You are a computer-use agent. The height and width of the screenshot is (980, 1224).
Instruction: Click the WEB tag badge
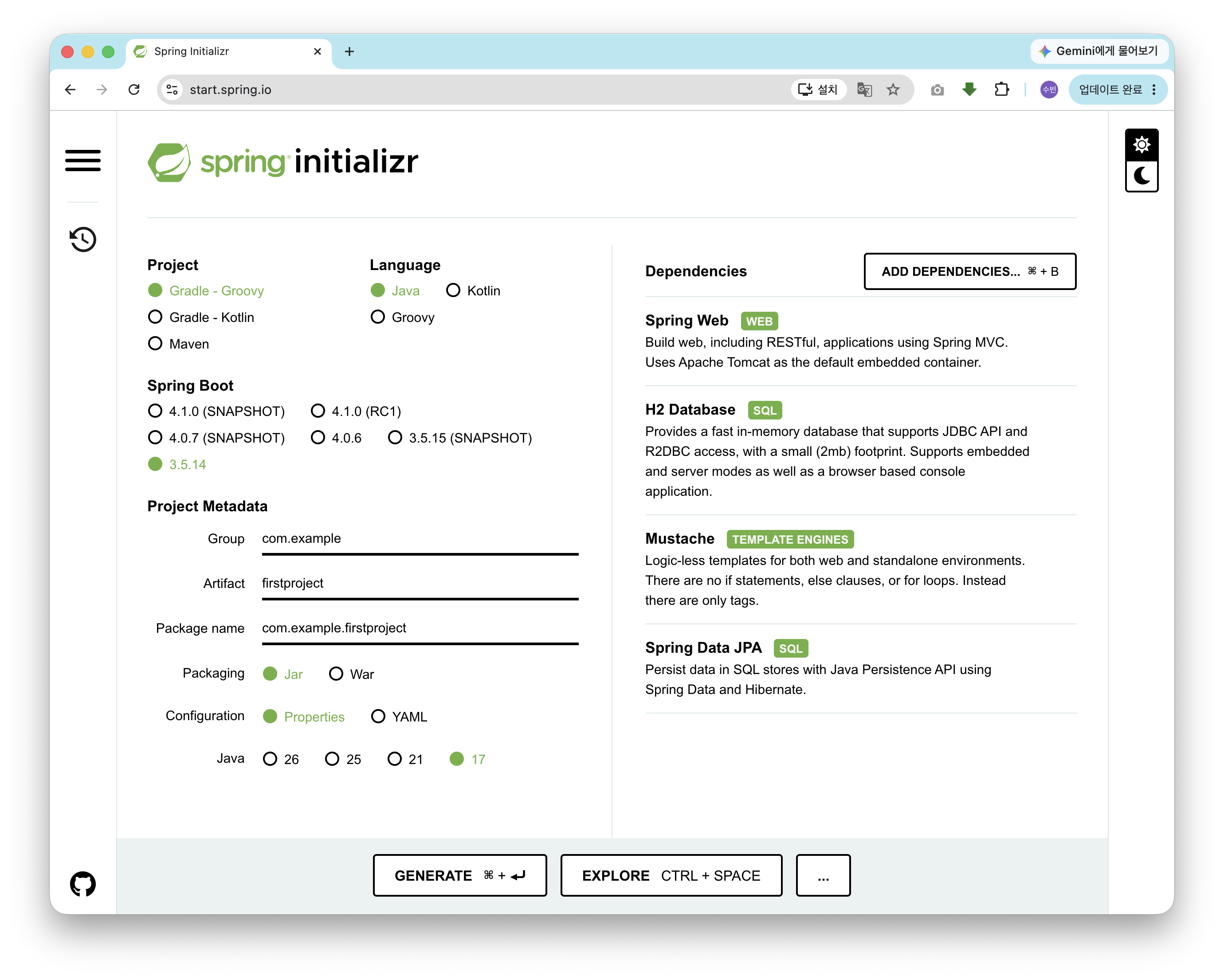coord(759,321)
